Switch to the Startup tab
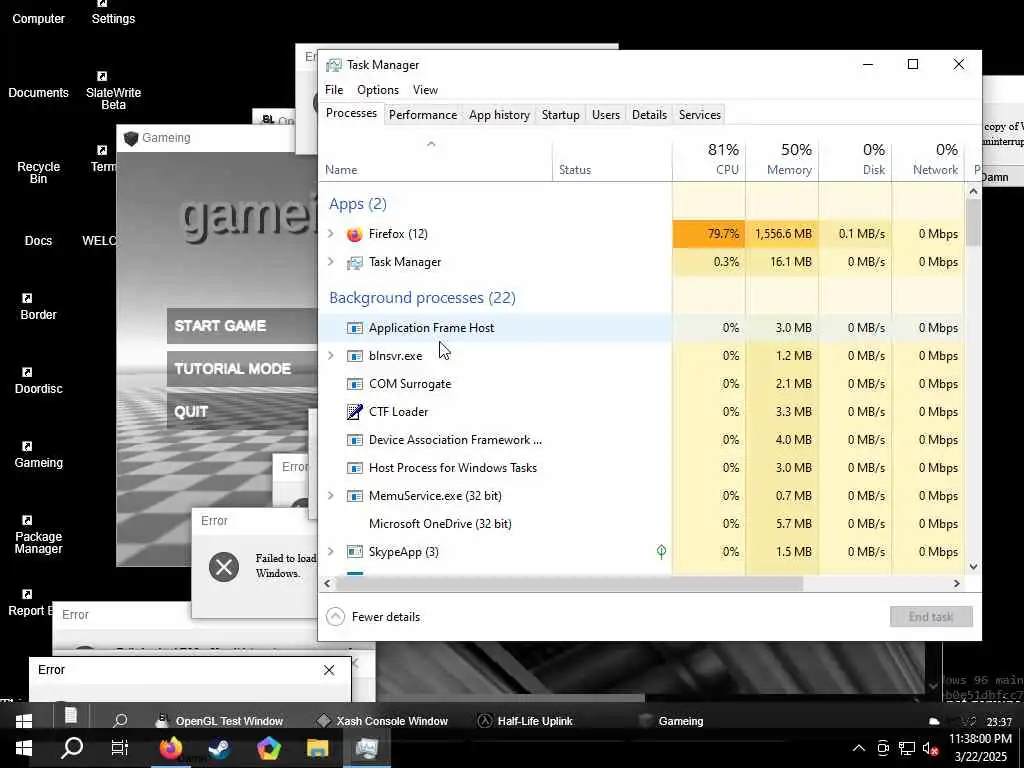The width and height of the screenshot is (1024, 768). tap(560, 115)
